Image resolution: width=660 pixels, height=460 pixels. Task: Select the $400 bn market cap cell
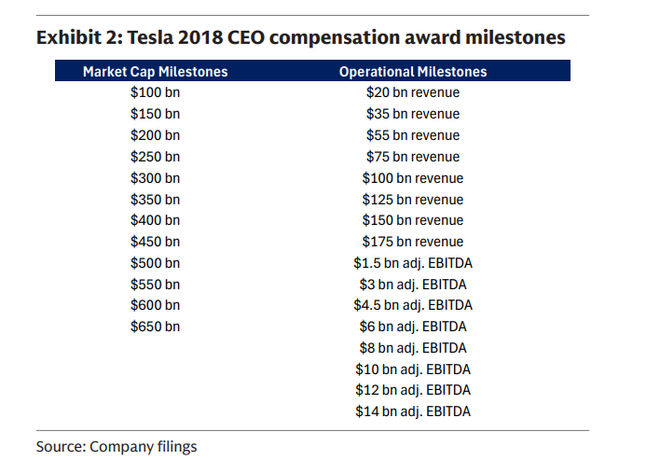155,220
